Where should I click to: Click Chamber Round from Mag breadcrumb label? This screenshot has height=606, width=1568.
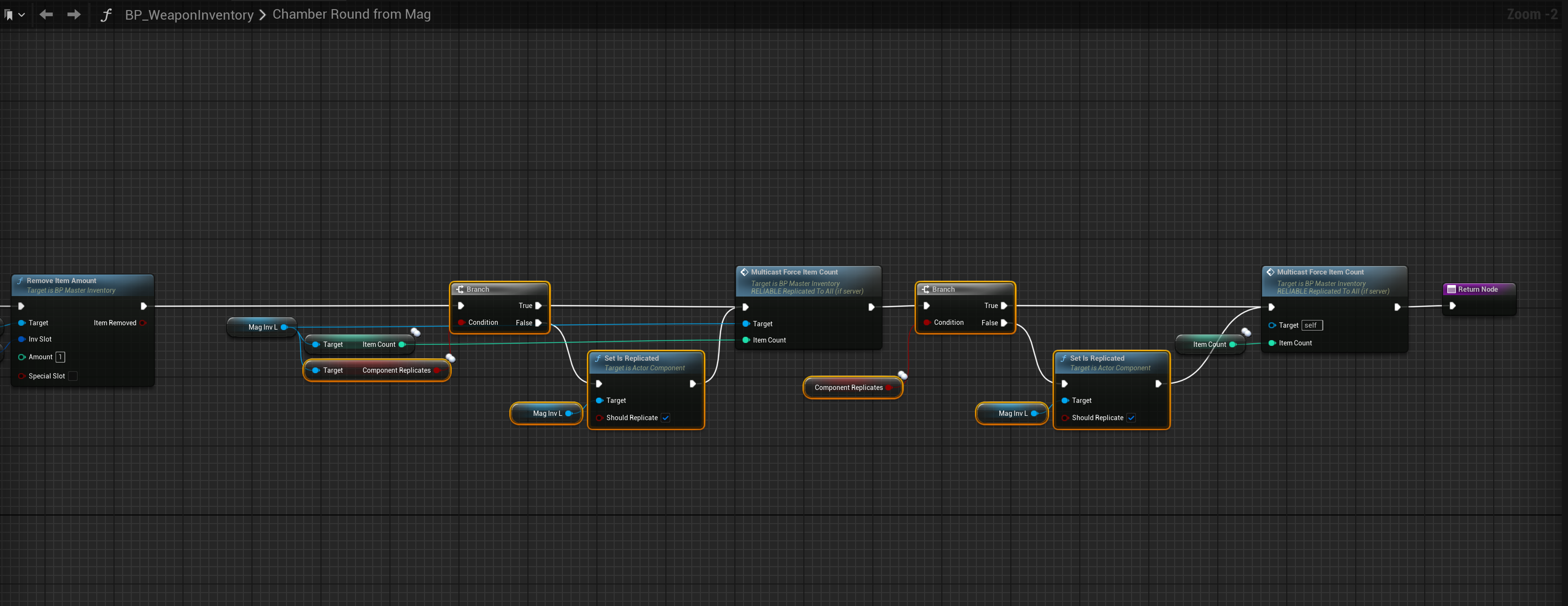(351, 14)
